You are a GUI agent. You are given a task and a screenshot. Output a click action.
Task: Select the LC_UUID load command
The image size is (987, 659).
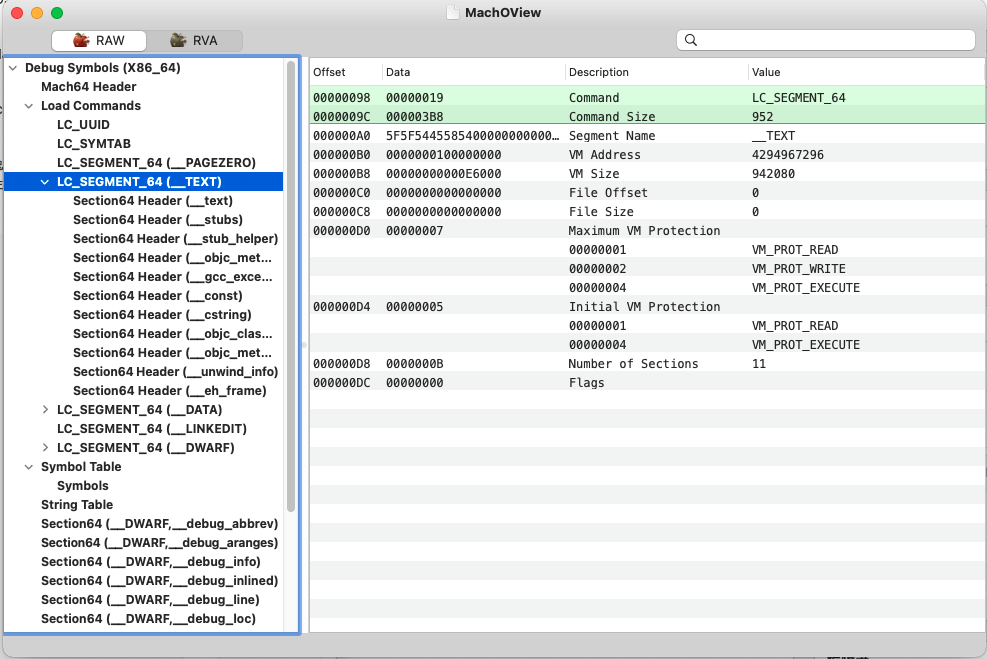(83, 125)
